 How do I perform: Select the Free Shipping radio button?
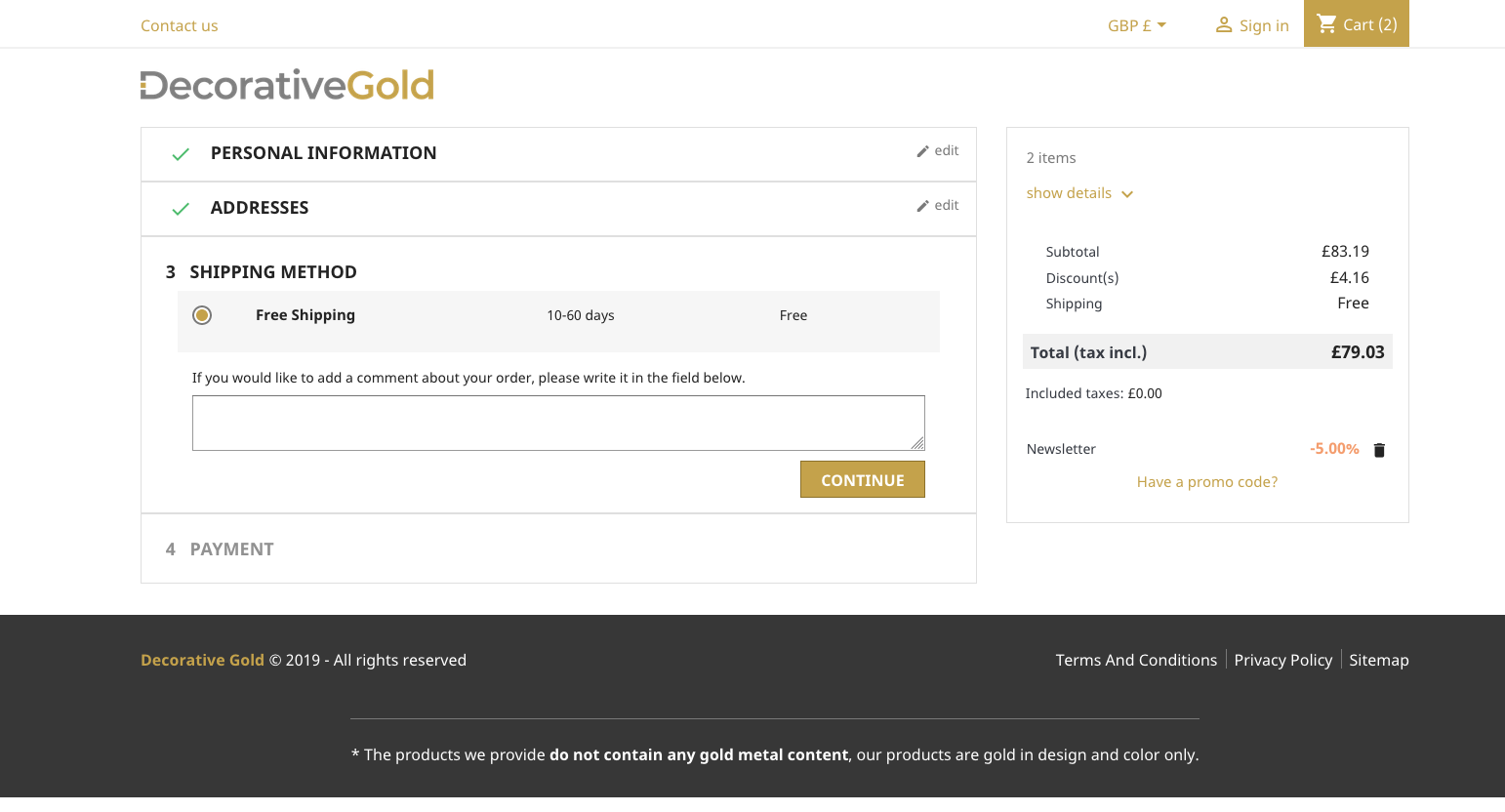click(202, 315)
